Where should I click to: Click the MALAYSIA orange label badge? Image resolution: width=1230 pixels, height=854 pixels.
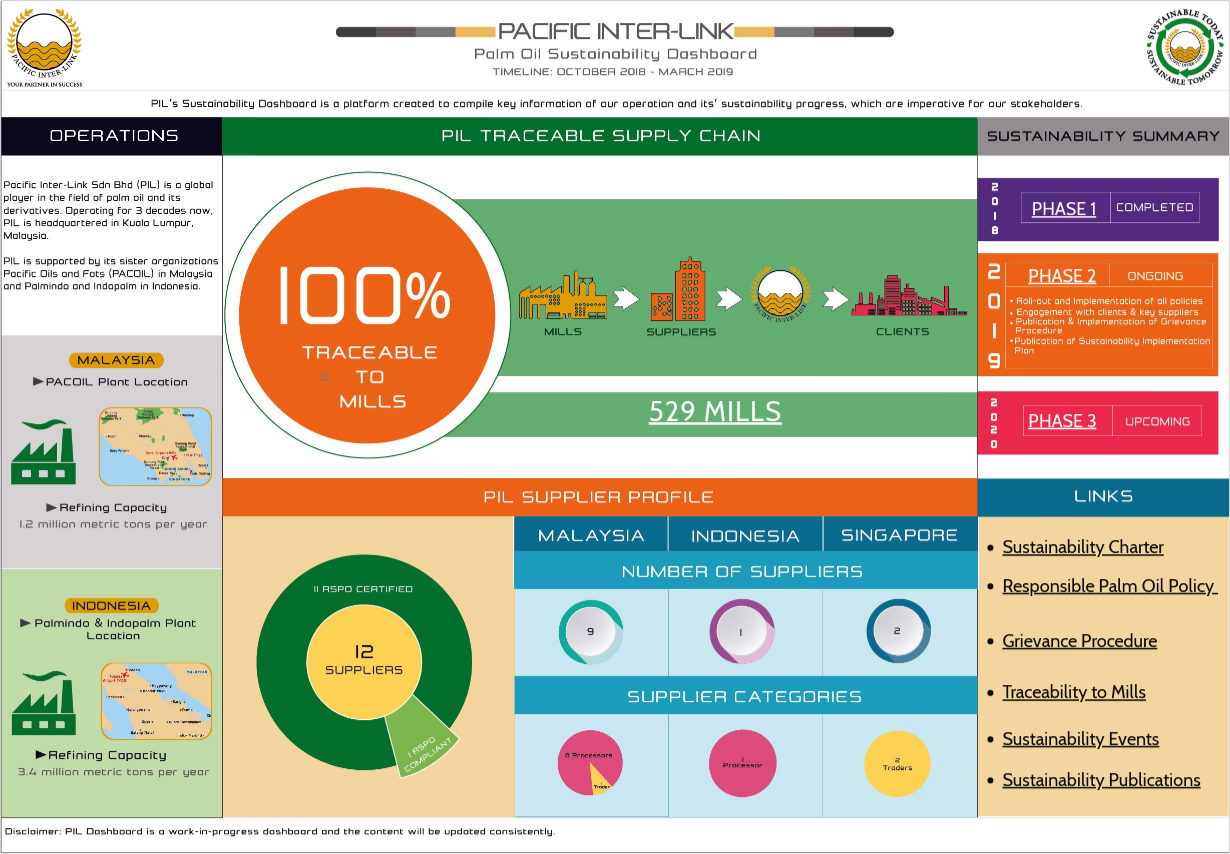click(x=116, y=360)
